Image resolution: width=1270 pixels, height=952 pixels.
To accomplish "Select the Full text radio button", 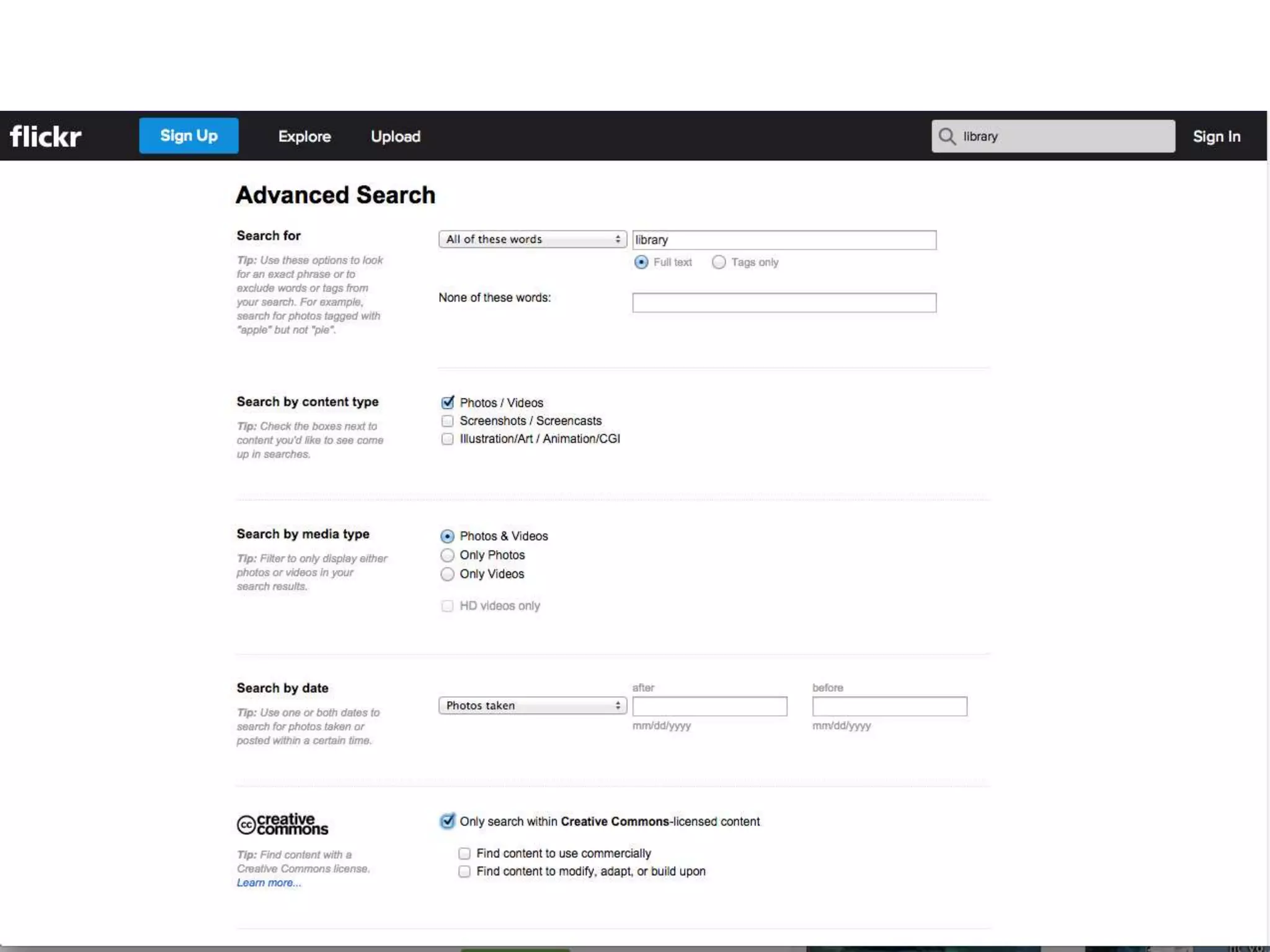I will click(x=641, y=262).
